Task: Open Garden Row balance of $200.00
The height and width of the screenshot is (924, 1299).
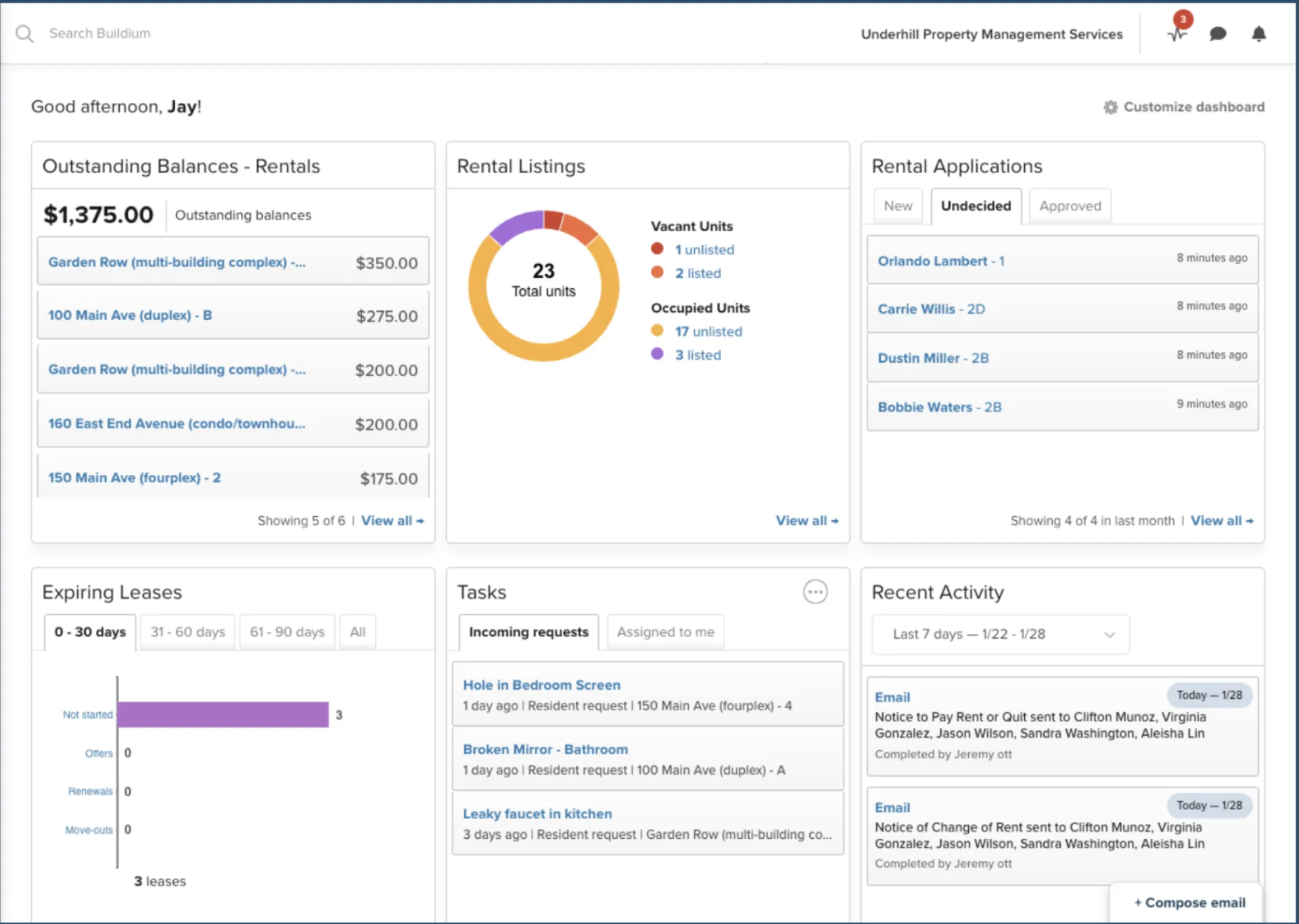Action: coord(233,369)
